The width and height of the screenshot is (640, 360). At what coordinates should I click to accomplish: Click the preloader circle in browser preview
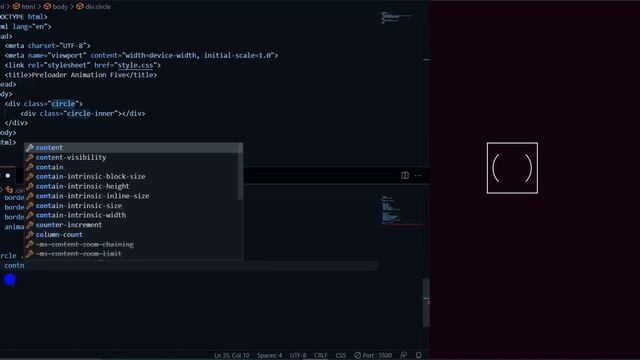[512, 168]
